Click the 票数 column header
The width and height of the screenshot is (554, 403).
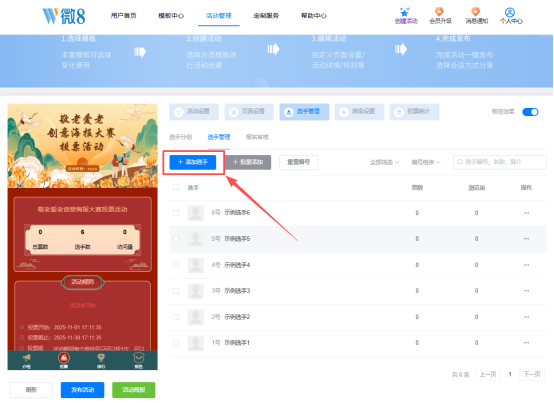[417, 188]
